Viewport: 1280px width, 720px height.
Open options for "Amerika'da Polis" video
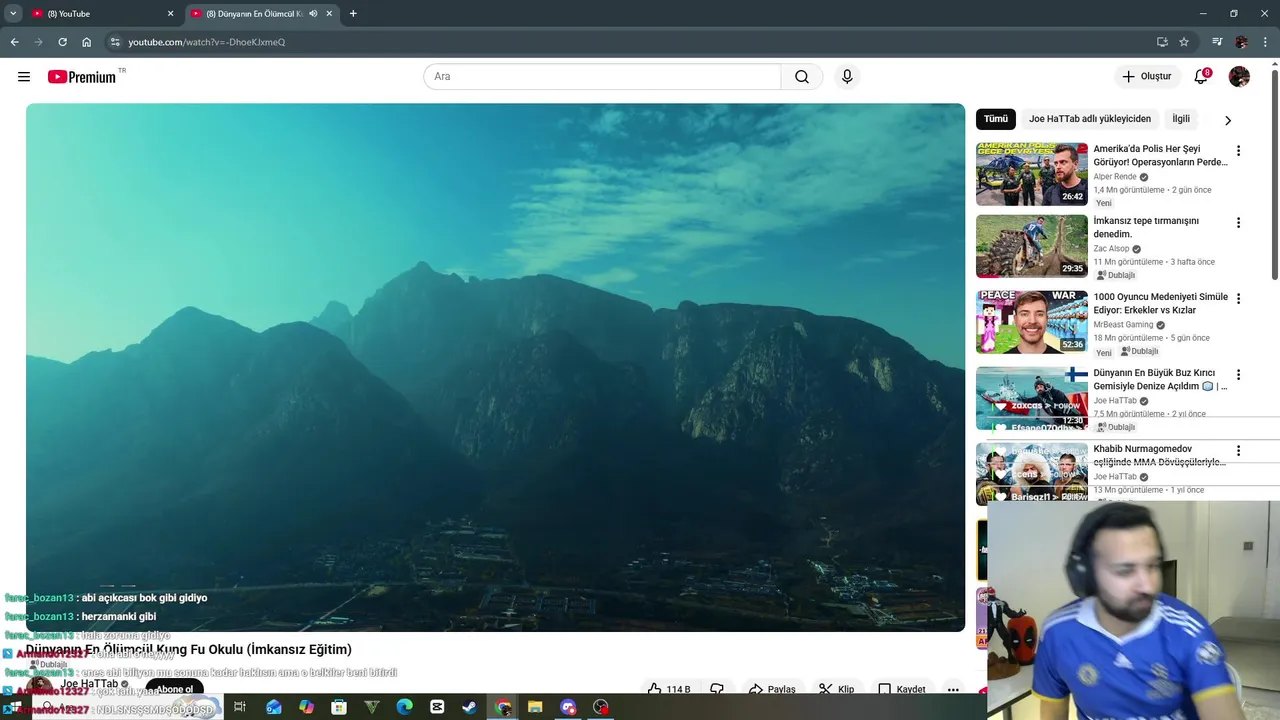coord(1238,151)
